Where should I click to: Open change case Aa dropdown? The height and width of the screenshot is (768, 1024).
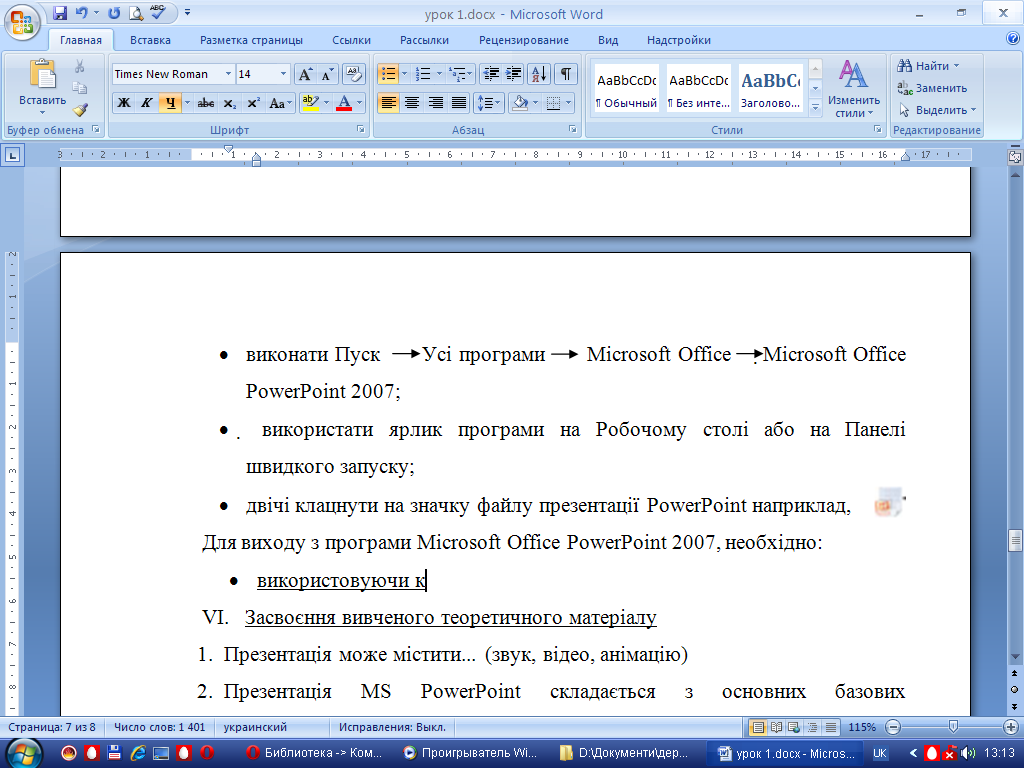(280, 103)
